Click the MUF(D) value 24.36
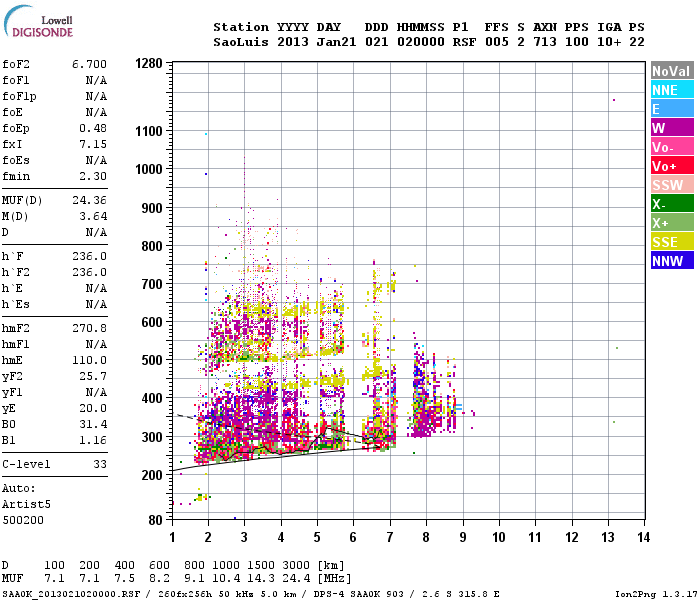This screenshot has width=700, height=600. coord(89,200)
